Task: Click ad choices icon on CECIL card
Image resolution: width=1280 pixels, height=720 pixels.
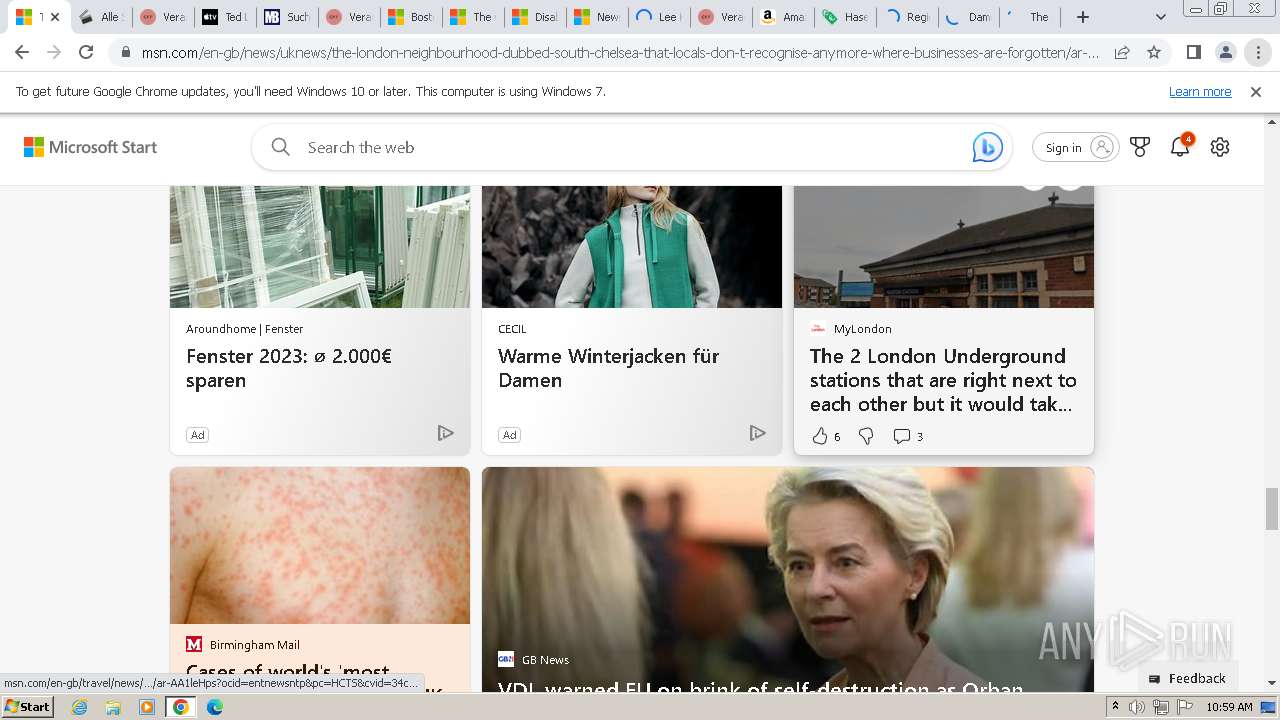Action: pyautogui.click(x=758, y=433)
